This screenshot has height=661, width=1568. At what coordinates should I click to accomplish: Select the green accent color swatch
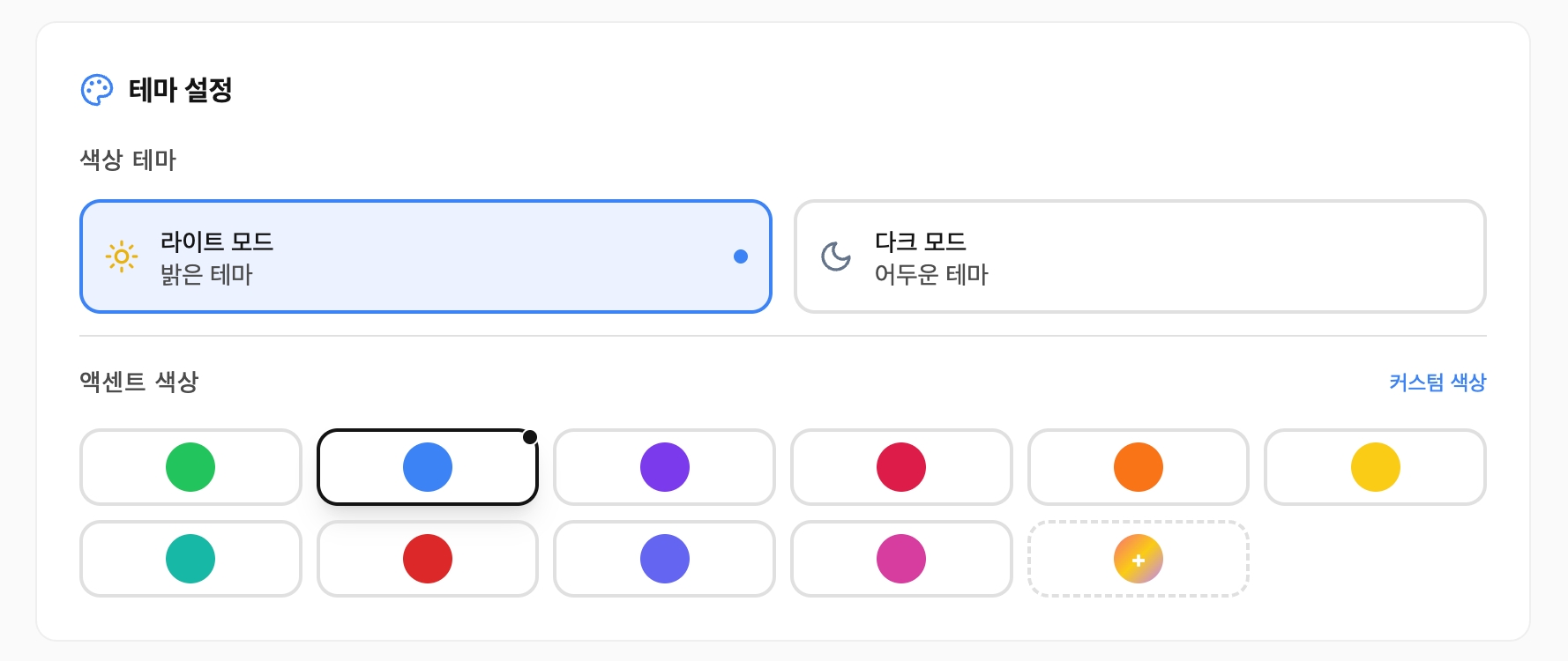coord(190,467)
